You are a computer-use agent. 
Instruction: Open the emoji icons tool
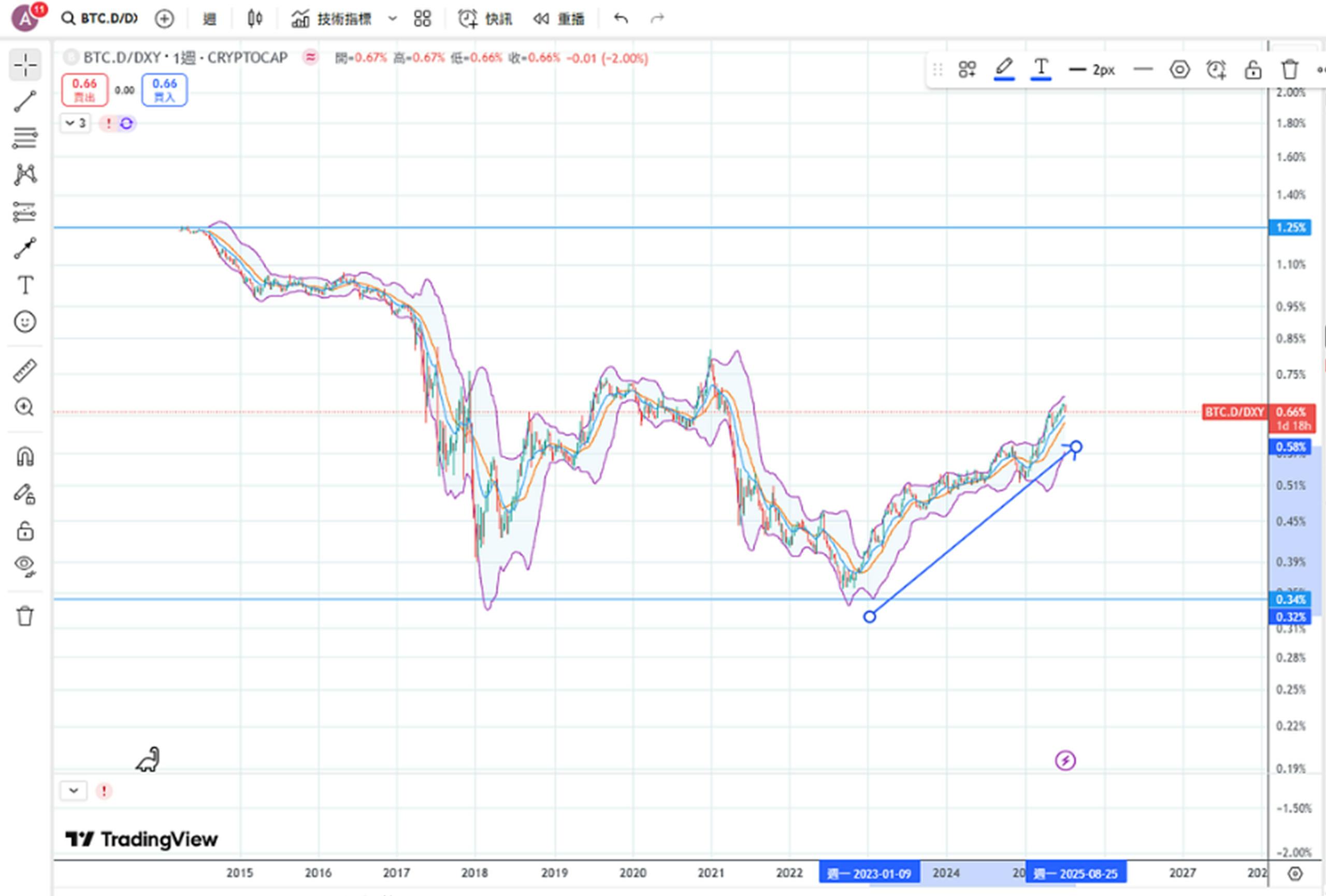25,322
